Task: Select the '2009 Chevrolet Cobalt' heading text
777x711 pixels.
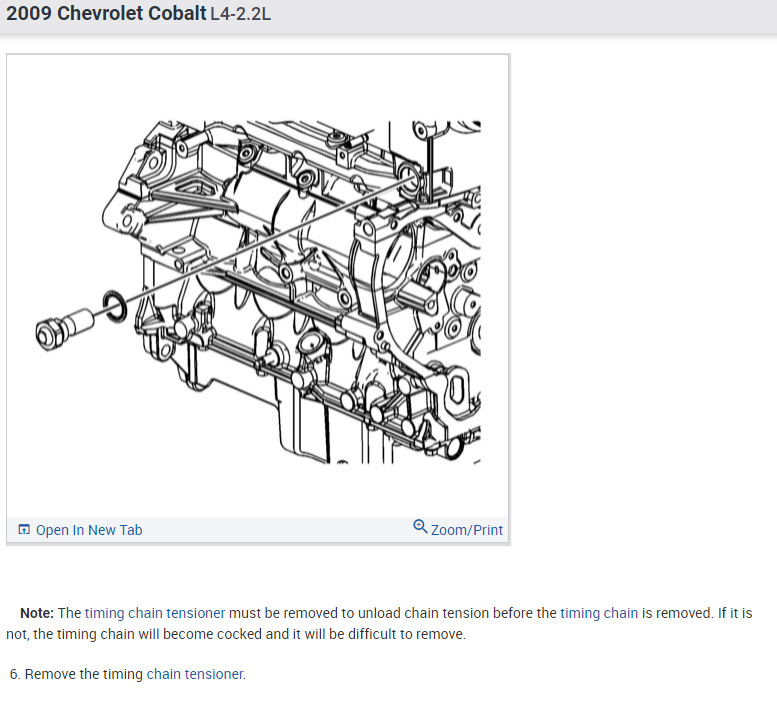Action: [x=106, y=13]
